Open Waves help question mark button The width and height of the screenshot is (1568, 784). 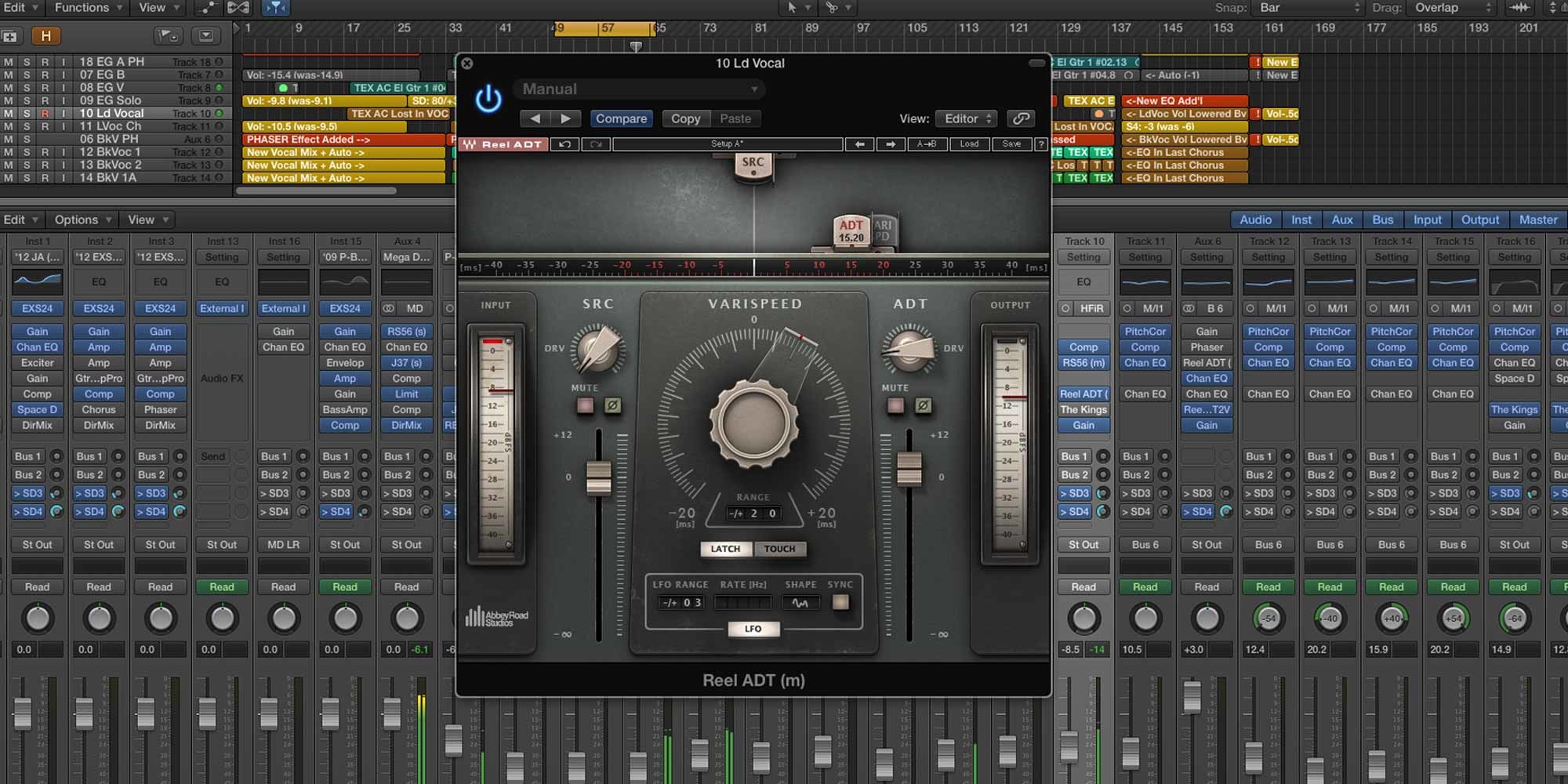click(1041, 144)
